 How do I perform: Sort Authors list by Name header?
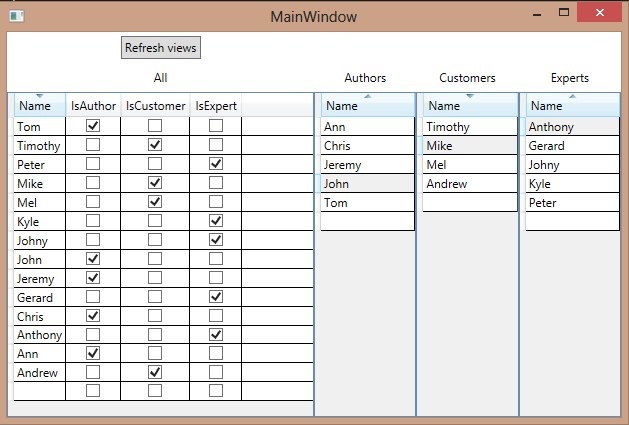(x=365, y=106)
